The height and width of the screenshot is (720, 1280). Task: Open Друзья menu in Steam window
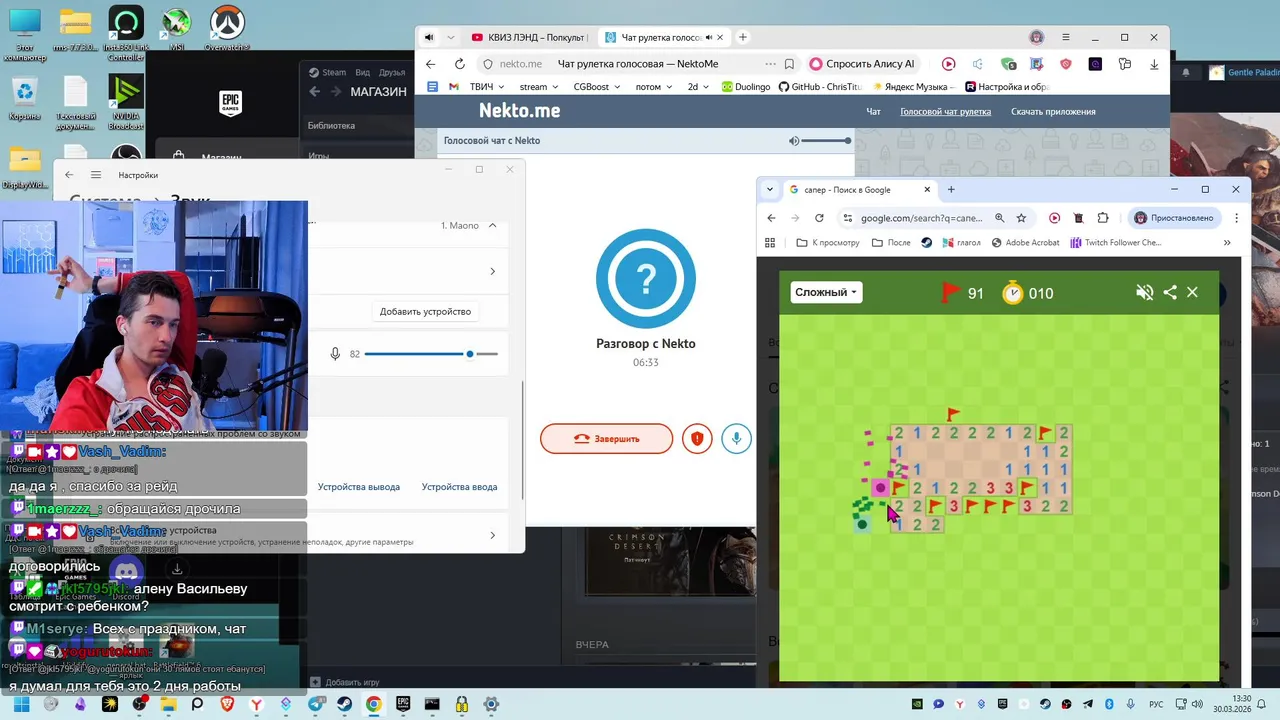tap(392, 72)
